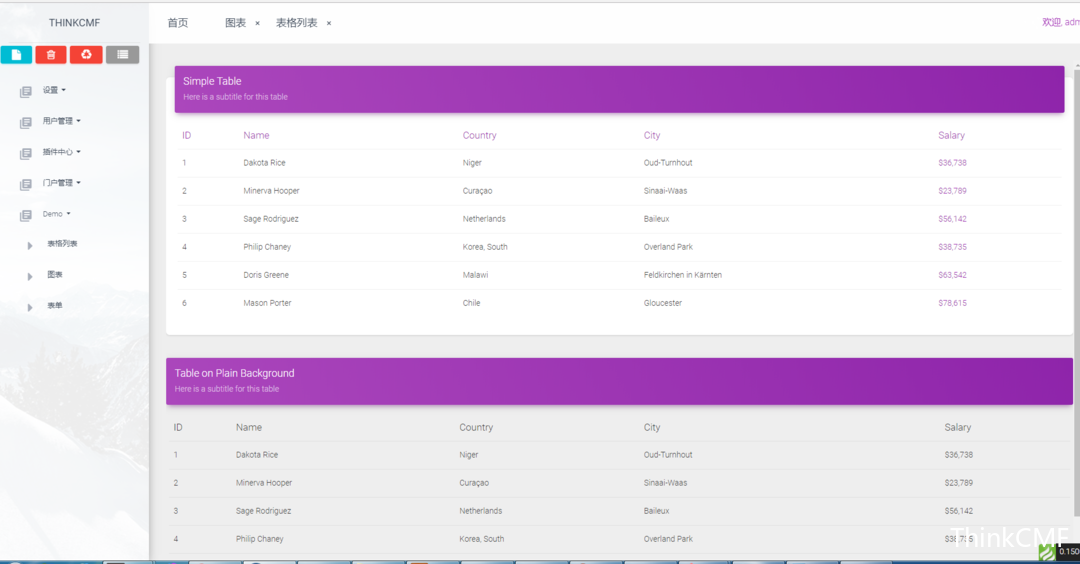Click the red trash can button
This screenshot has width=1080, height=564.
pyautogui.click(x=51, y=55)
